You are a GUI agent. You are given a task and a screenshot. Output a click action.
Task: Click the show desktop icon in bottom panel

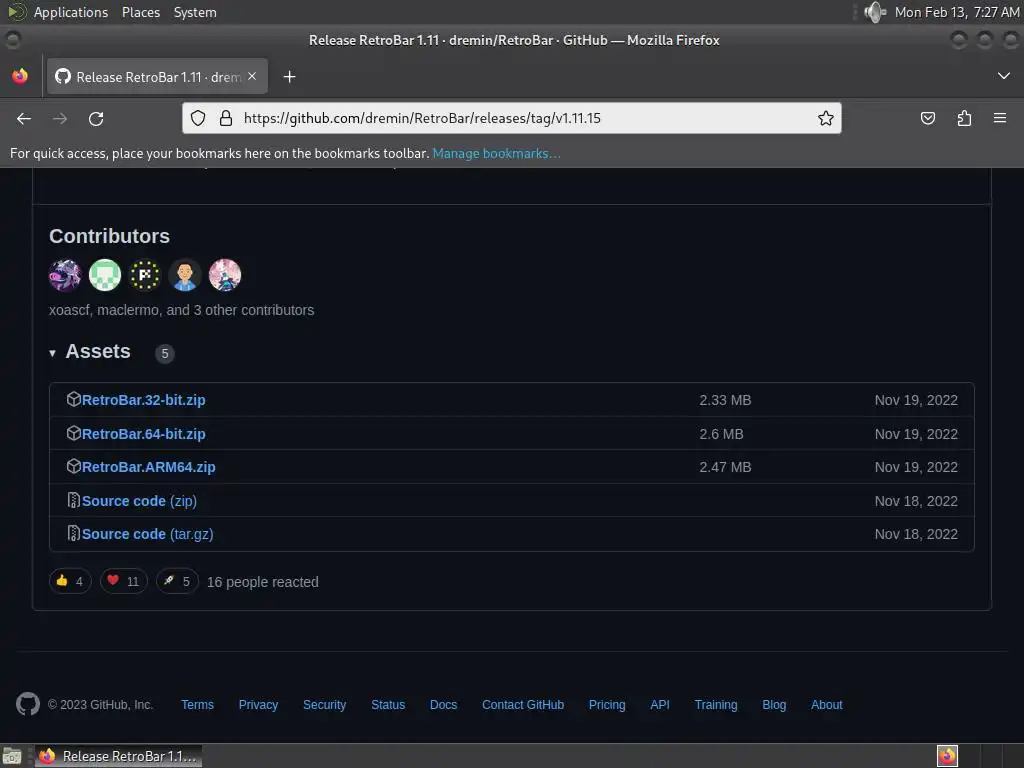[x=12, y=756]
